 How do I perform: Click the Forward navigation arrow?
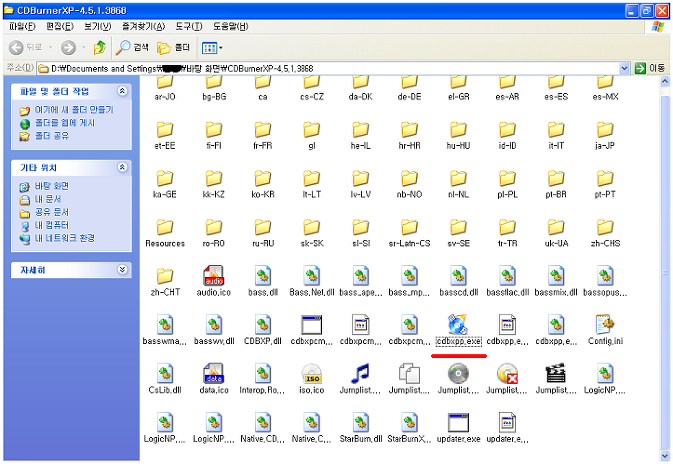point(68,47)
